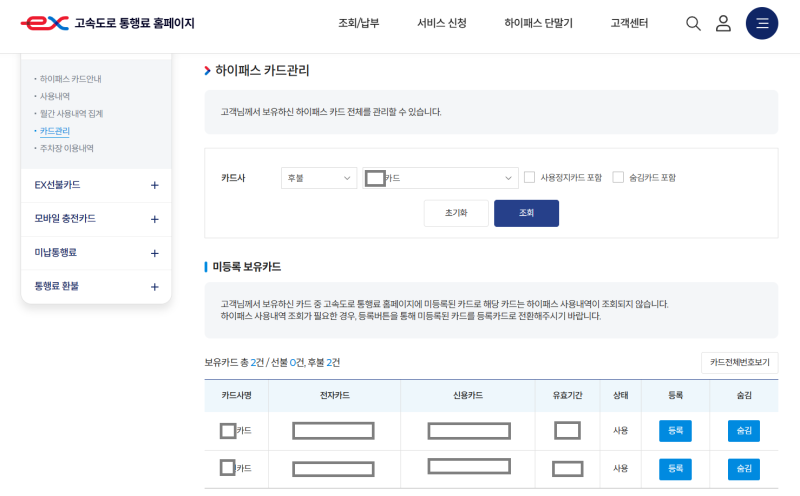Click the 상태 column header
Viewport: 800px width, 496px height.
point(620,395)
